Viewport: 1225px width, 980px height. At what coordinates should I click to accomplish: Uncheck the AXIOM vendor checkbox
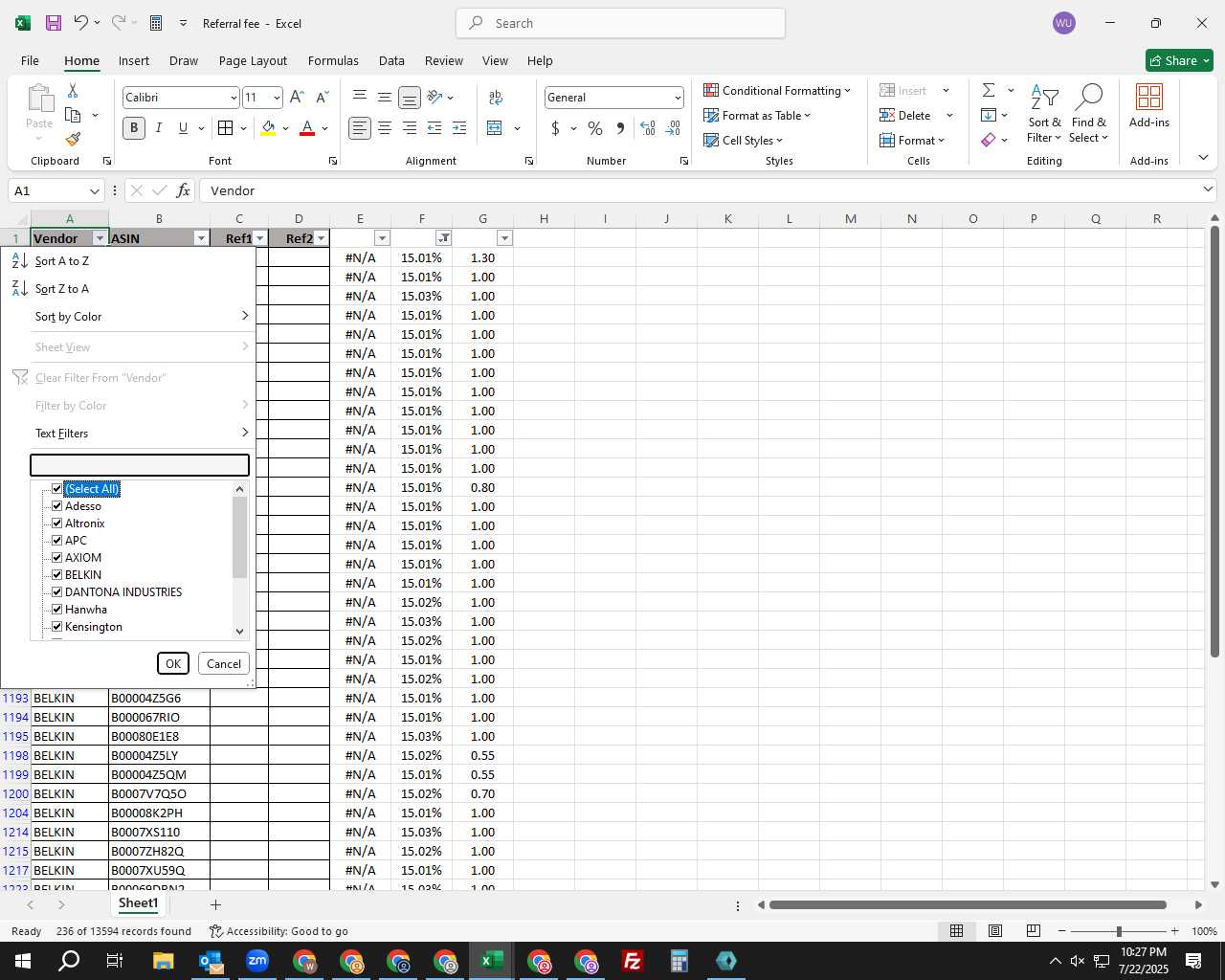[x=56, y=558]
